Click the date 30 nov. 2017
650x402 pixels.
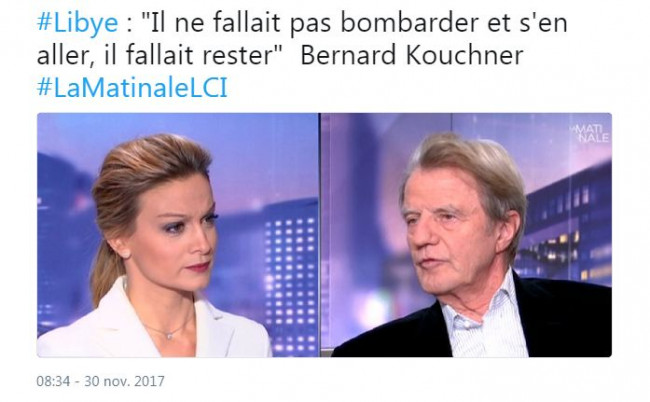[x=124, y=381]
